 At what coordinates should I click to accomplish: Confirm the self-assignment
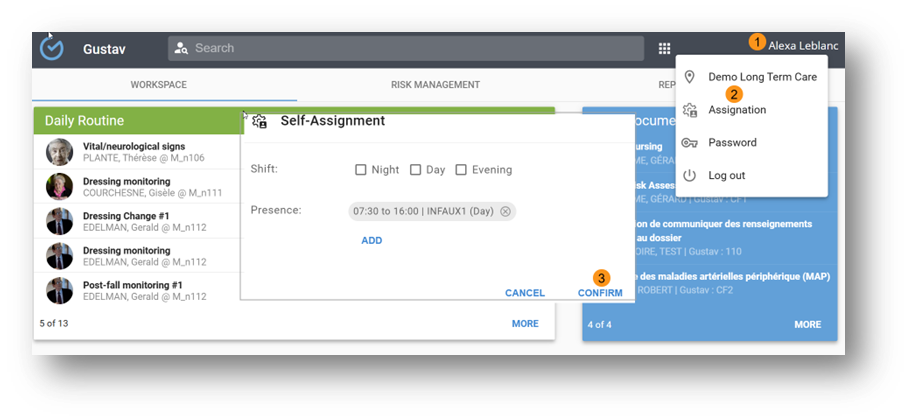(x=600, y=293)
